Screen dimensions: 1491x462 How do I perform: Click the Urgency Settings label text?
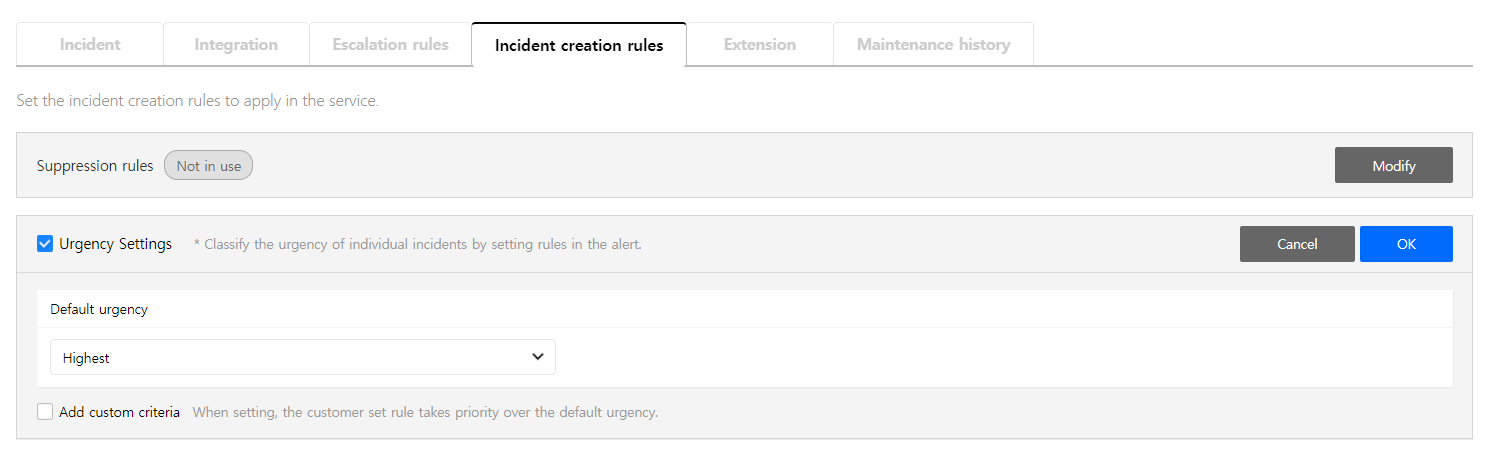pos(115,244)
